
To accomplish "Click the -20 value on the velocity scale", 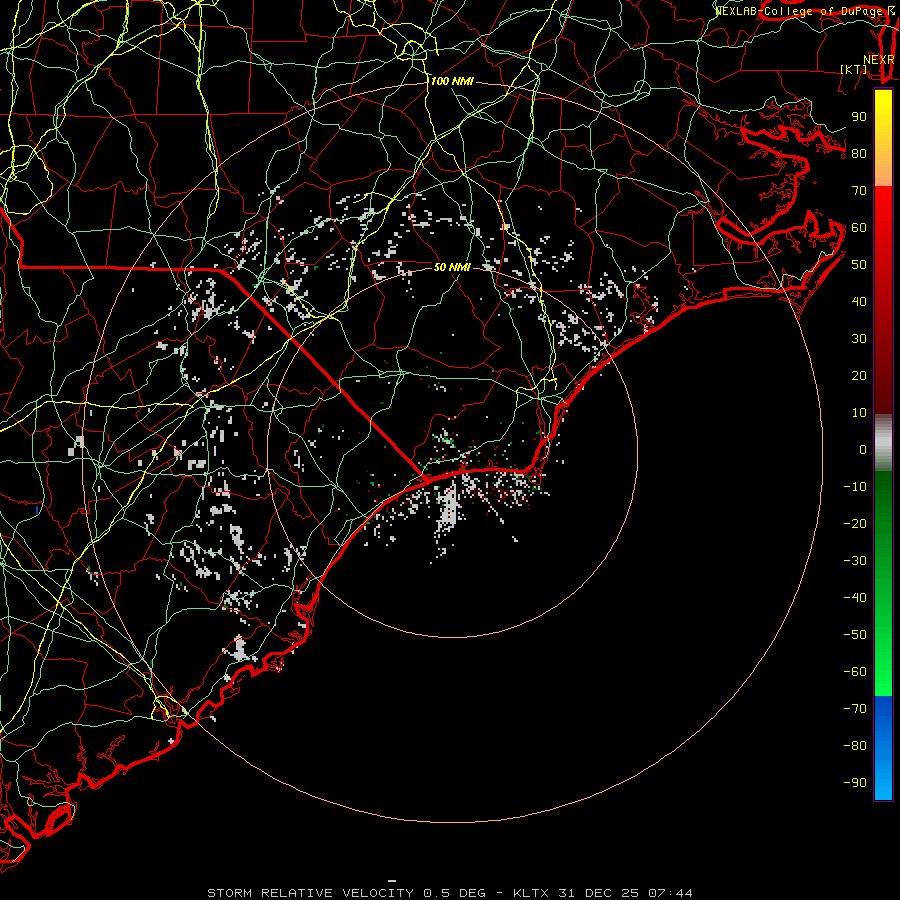I will (855, 524).
